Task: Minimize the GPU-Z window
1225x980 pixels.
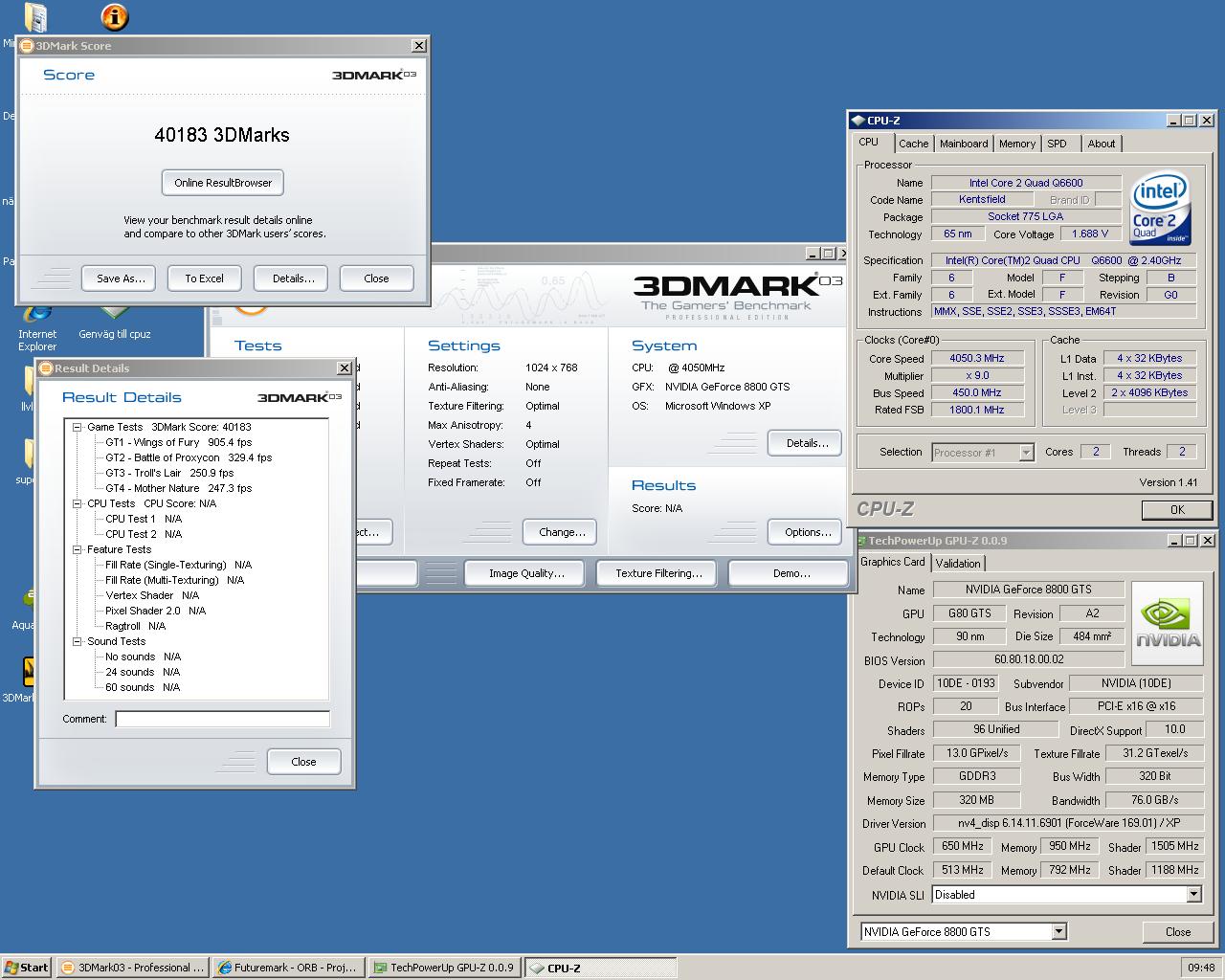Action: pyautogui.click(x=1173, y=542)
